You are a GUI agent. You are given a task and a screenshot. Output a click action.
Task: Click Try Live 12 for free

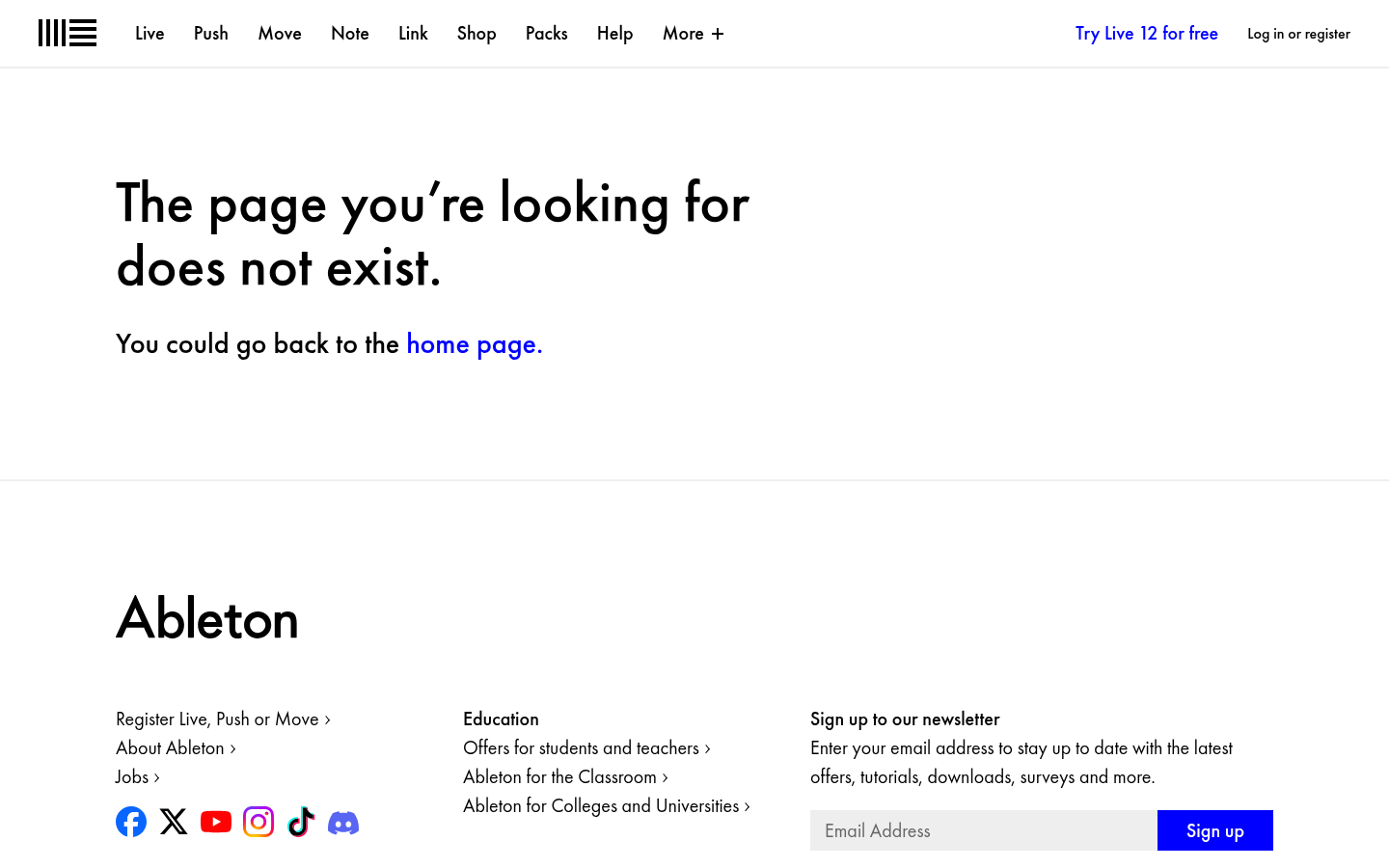(x=1146, y=34)
